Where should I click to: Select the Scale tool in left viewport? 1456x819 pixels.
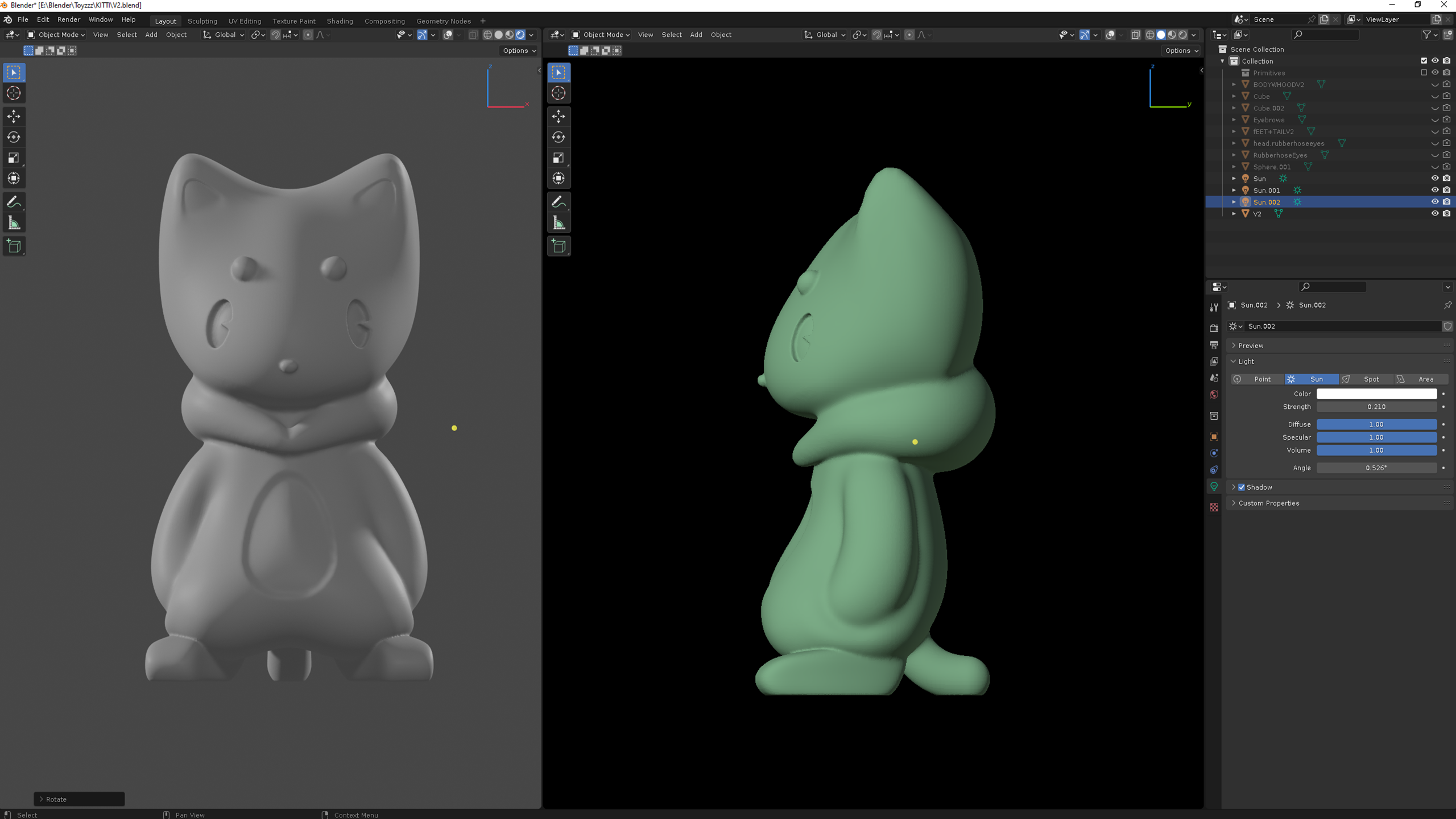pyautogui.click(x=14, y=158)
